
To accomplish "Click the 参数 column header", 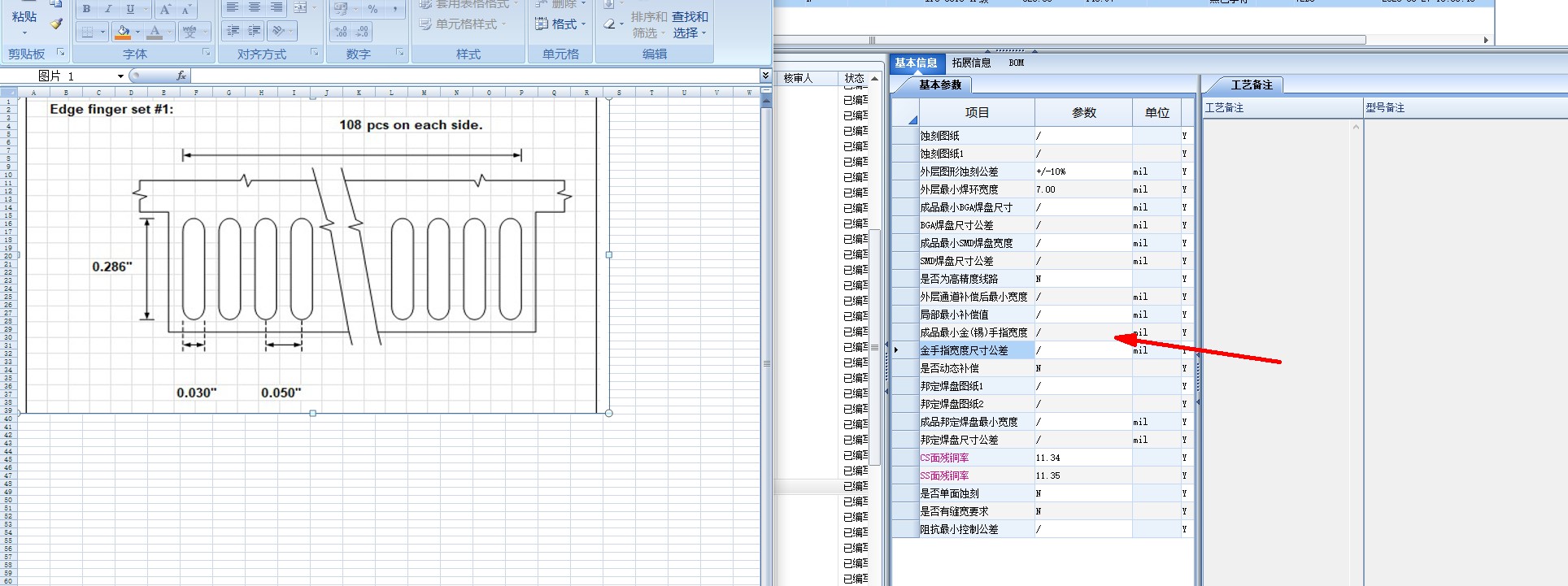I will click(1083, 113).
